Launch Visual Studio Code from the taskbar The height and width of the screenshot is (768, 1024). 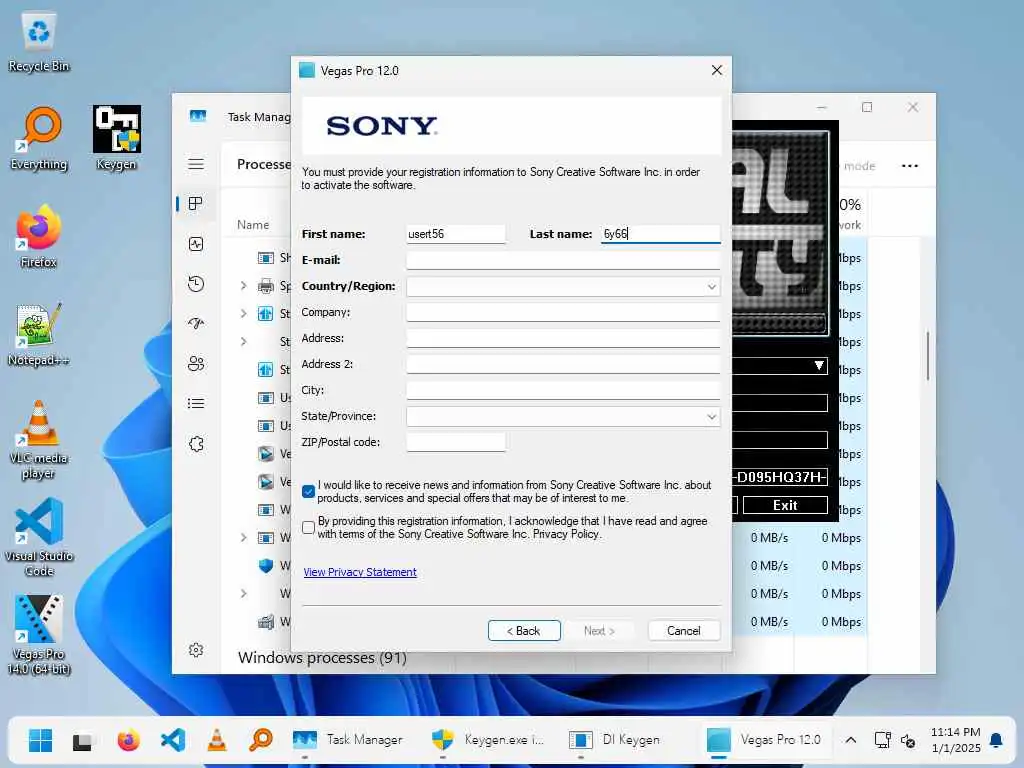click(172, 741)
